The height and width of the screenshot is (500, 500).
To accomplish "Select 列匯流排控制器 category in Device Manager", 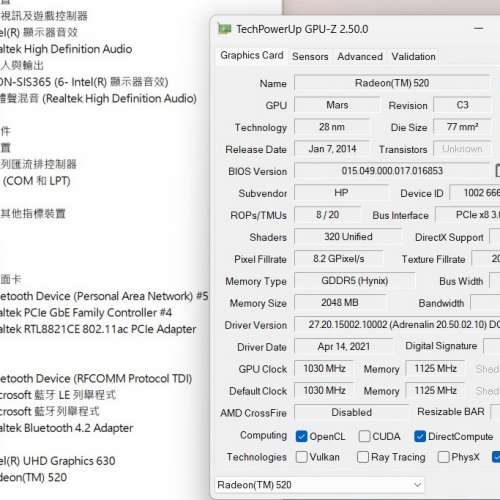I will click(38, 164).
